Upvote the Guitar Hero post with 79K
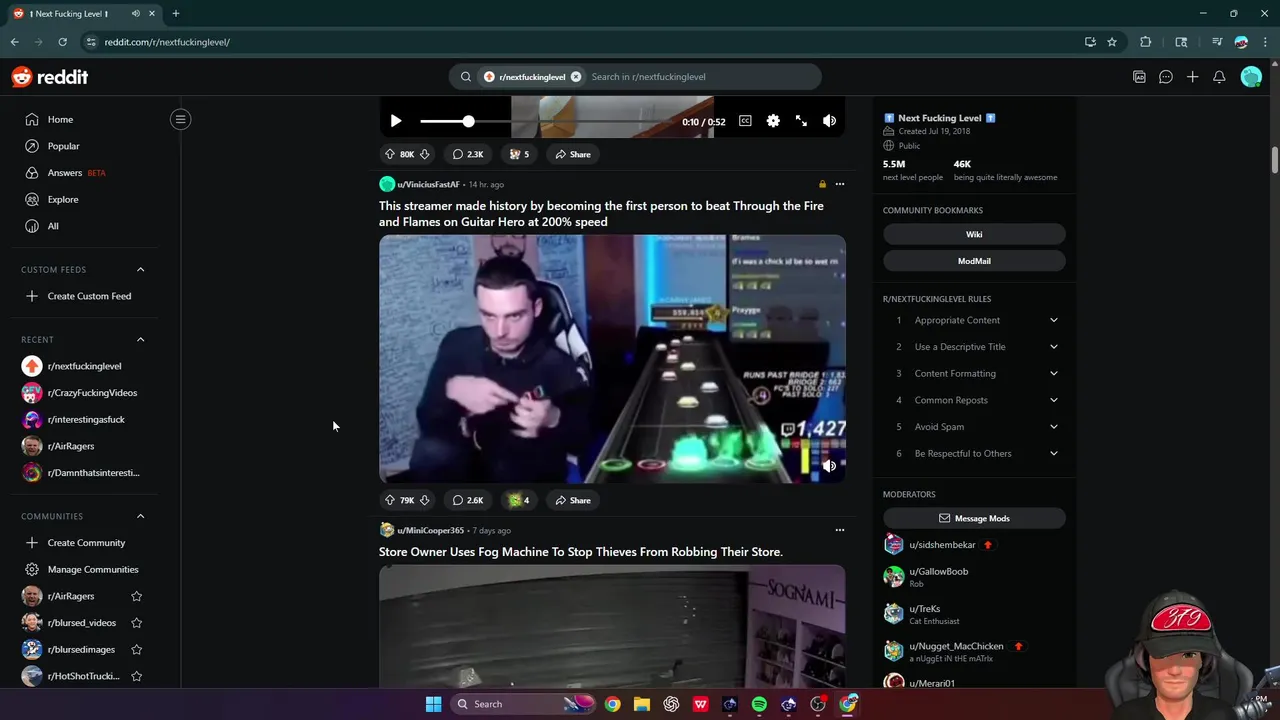Screen dimensions: 1280x720 pos(389,500)
